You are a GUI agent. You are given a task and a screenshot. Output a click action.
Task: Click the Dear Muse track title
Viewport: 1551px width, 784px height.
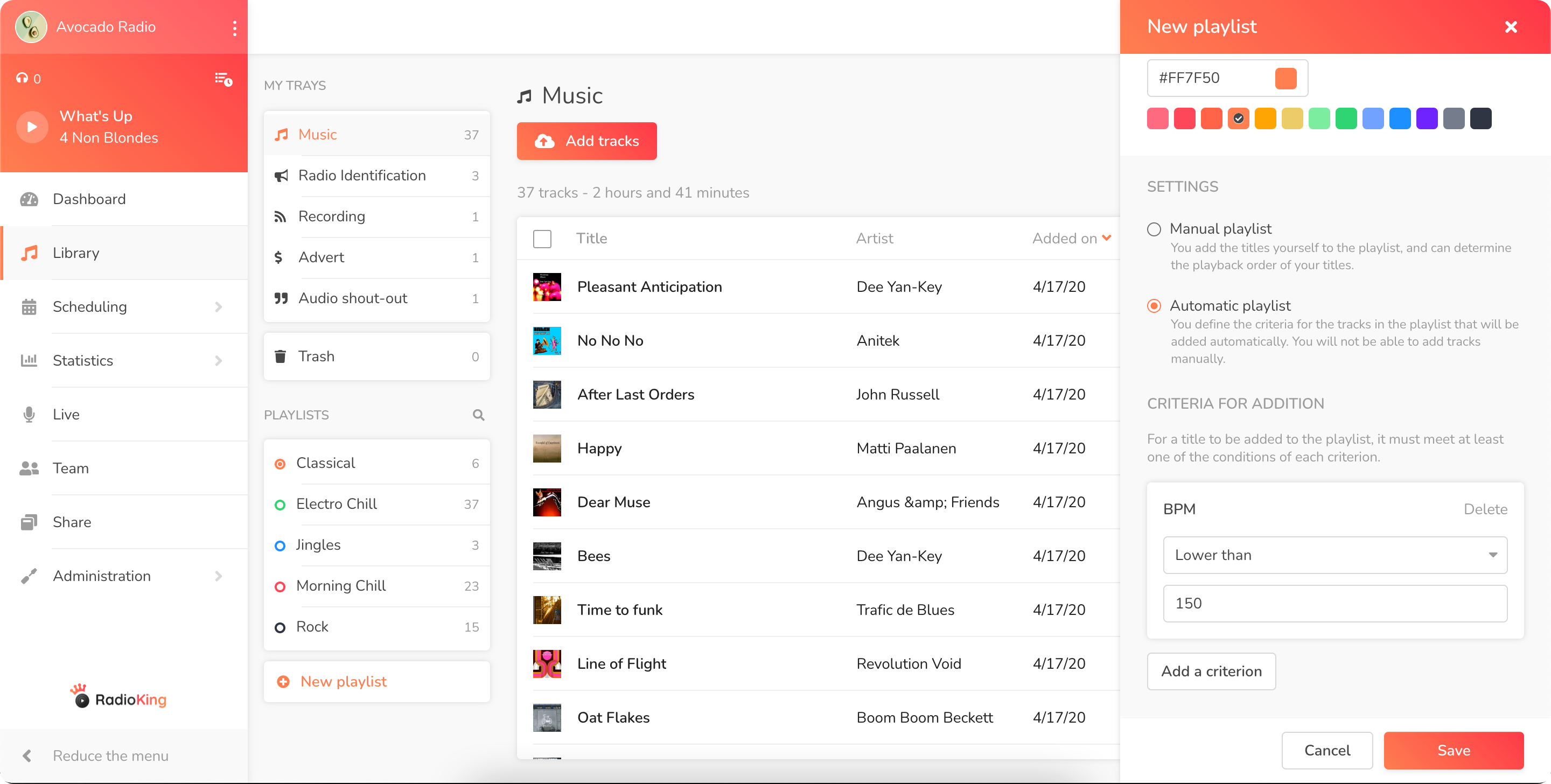point(613,502)
